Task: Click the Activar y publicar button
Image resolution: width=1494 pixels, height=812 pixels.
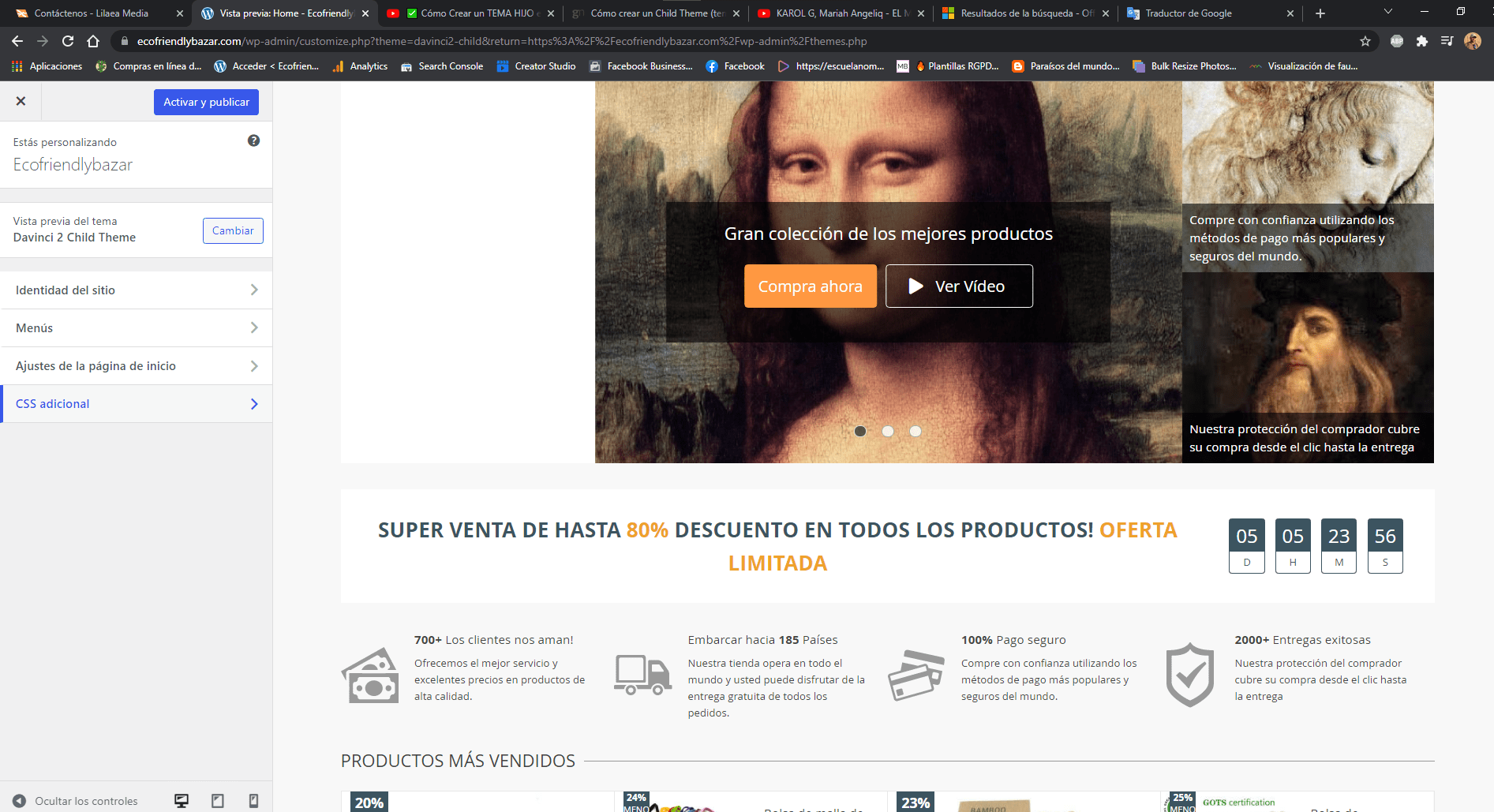Action: coord(206,102)
